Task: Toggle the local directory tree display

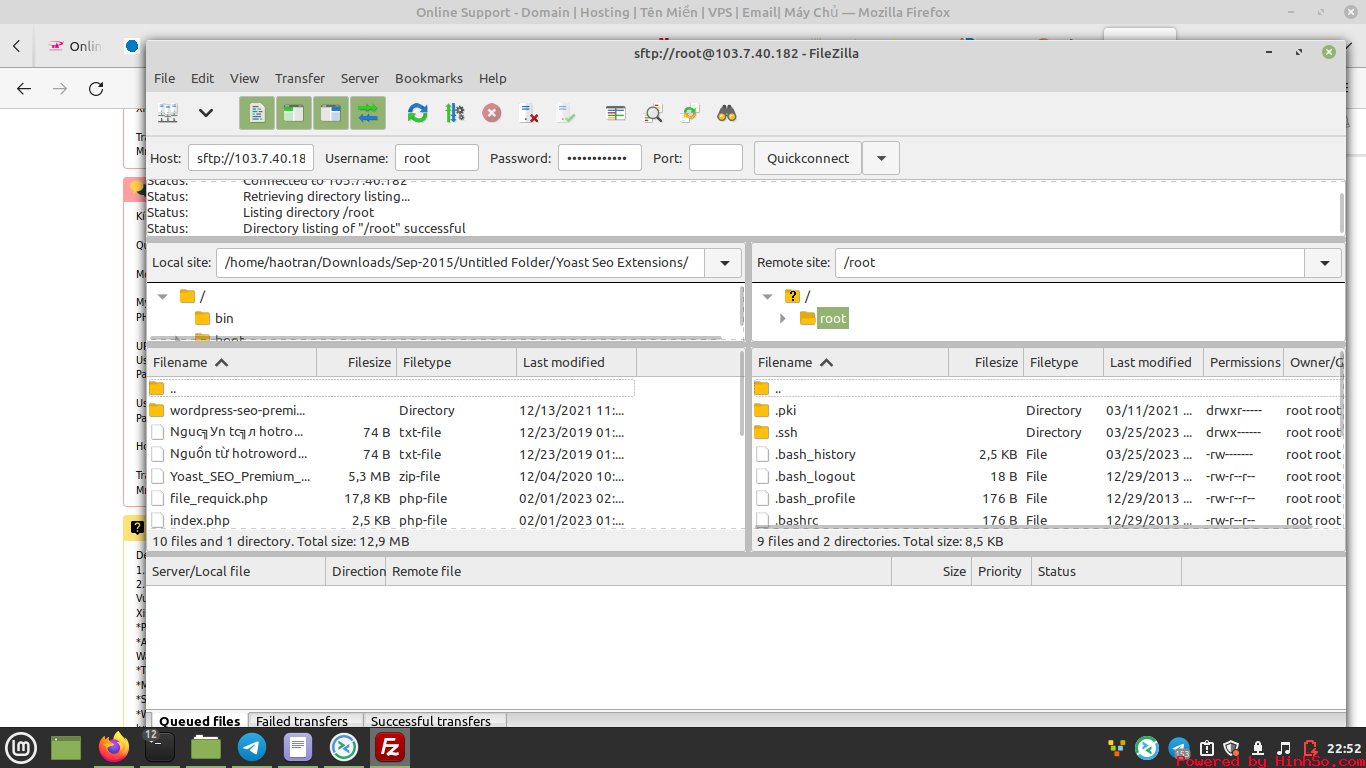Action: pyautogui.click(x=294, y=113)
